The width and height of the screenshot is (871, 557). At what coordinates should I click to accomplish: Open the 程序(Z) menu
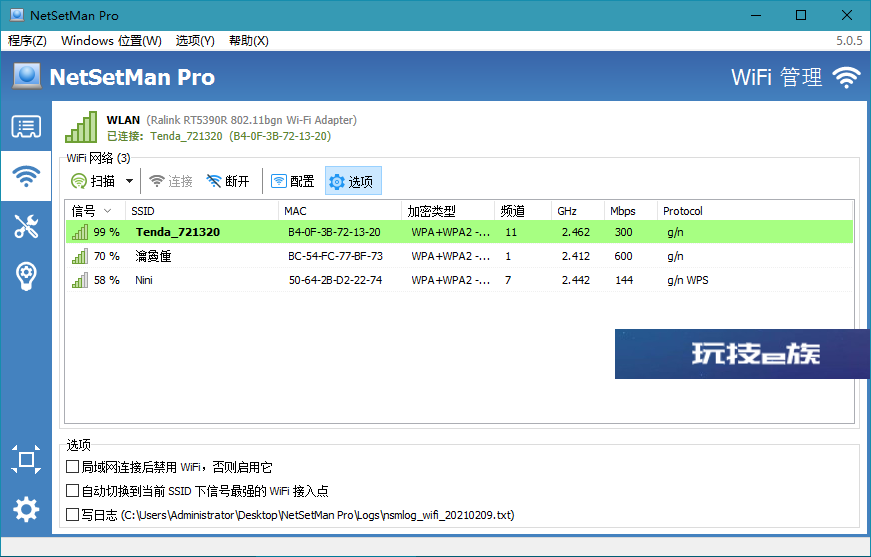(27, 41)
